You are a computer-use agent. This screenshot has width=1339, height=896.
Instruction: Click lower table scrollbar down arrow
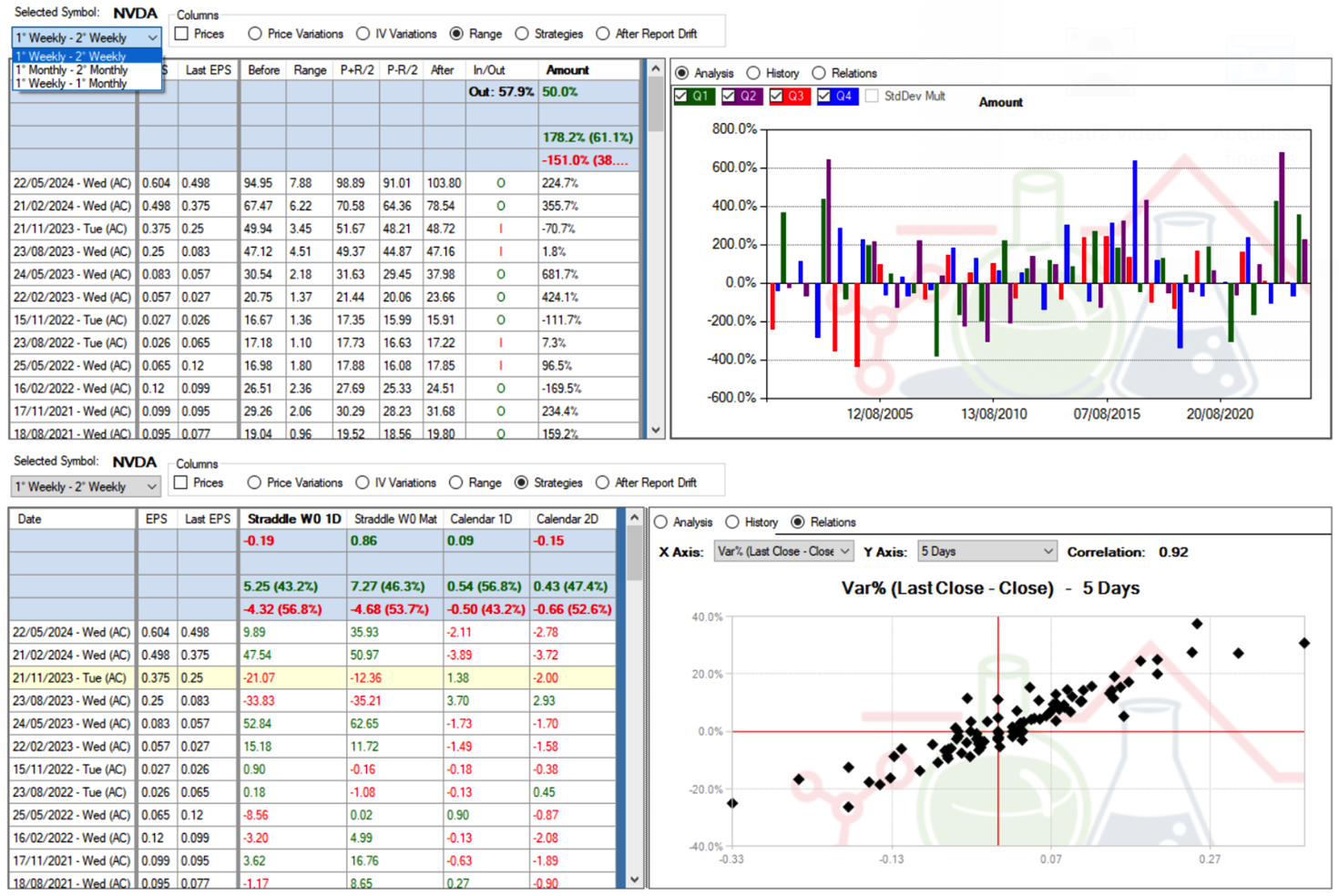point(635,880)
